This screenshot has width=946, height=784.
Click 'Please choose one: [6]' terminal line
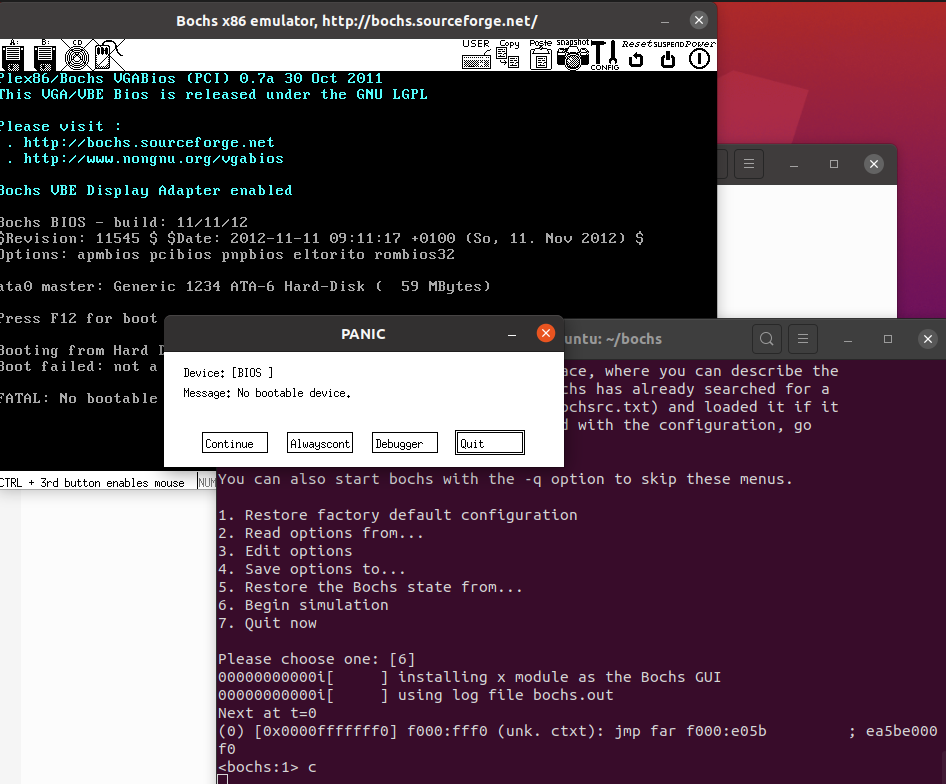pos(317,659)
